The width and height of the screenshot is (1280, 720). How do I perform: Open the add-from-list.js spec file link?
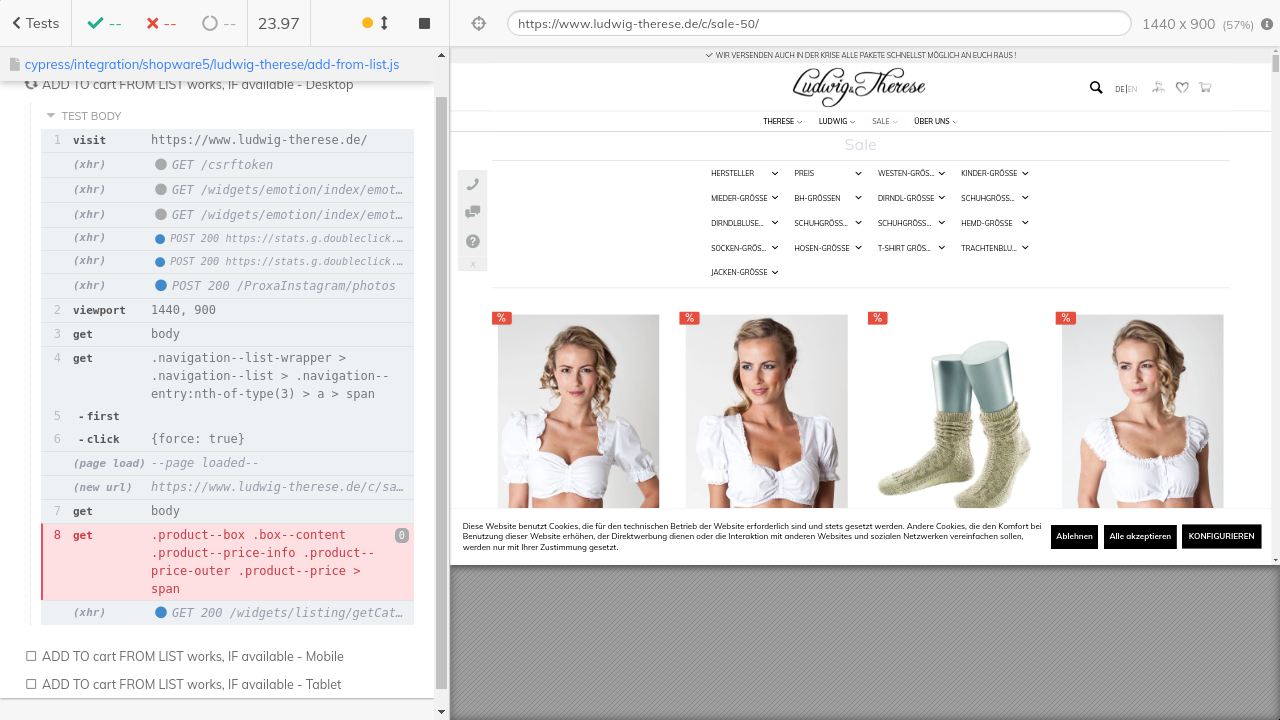[211, 64]
